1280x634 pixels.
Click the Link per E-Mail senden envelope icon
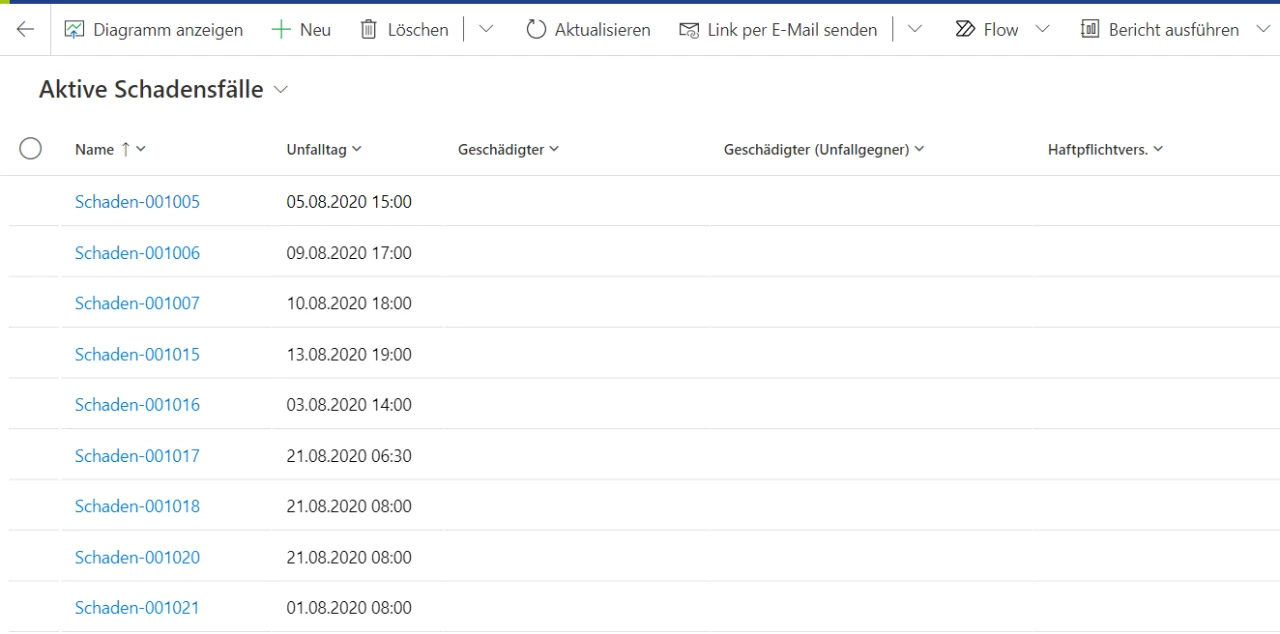click(689, 29)
